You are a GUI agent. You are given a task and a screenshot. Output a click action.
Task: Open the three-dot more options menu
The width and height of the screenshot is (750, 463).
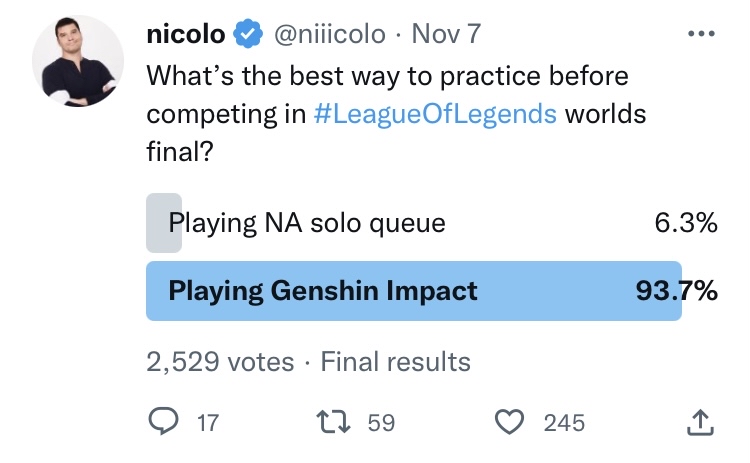point(699,34)
